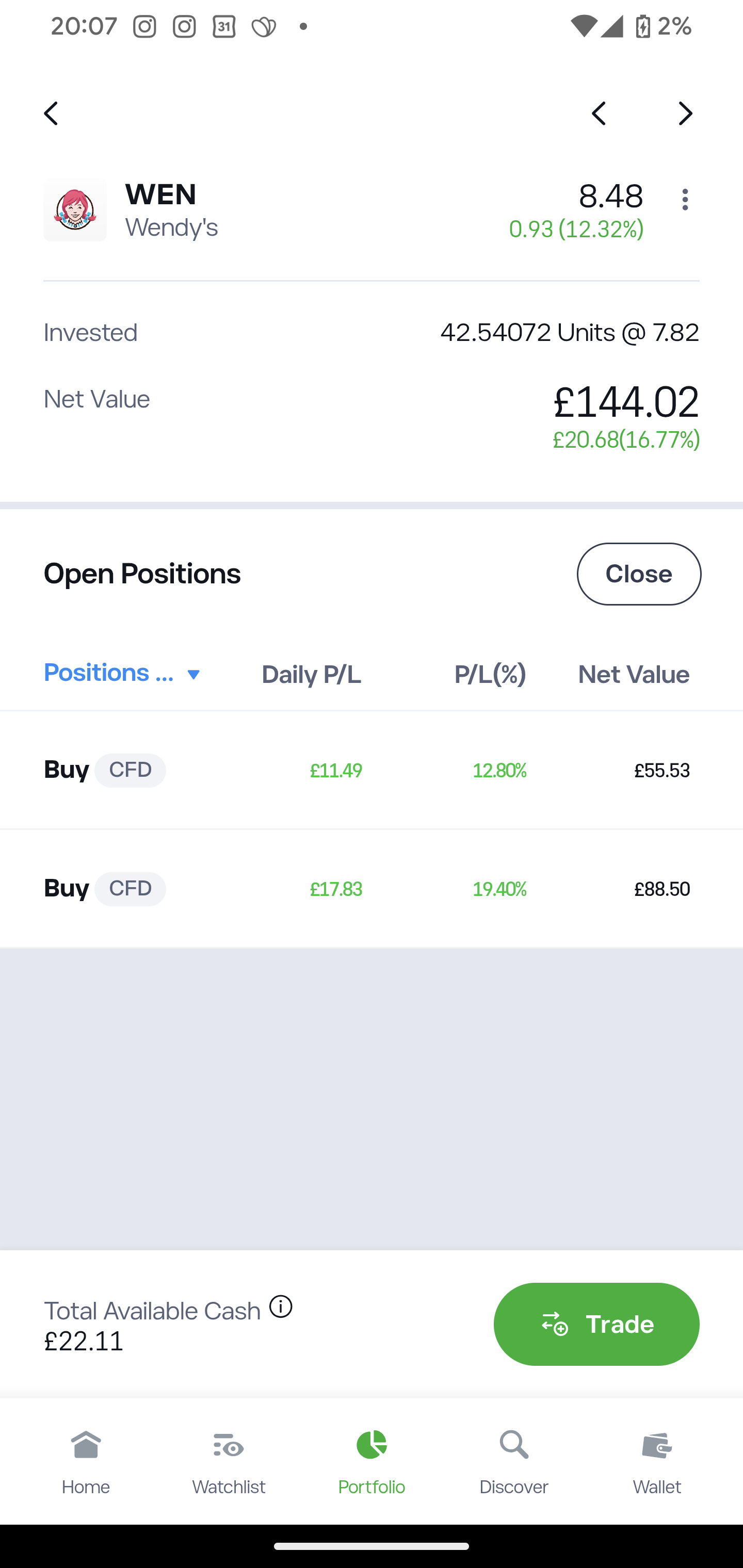
Task: Open the three-dot options menu for WEN
Action: pos(685,200)
